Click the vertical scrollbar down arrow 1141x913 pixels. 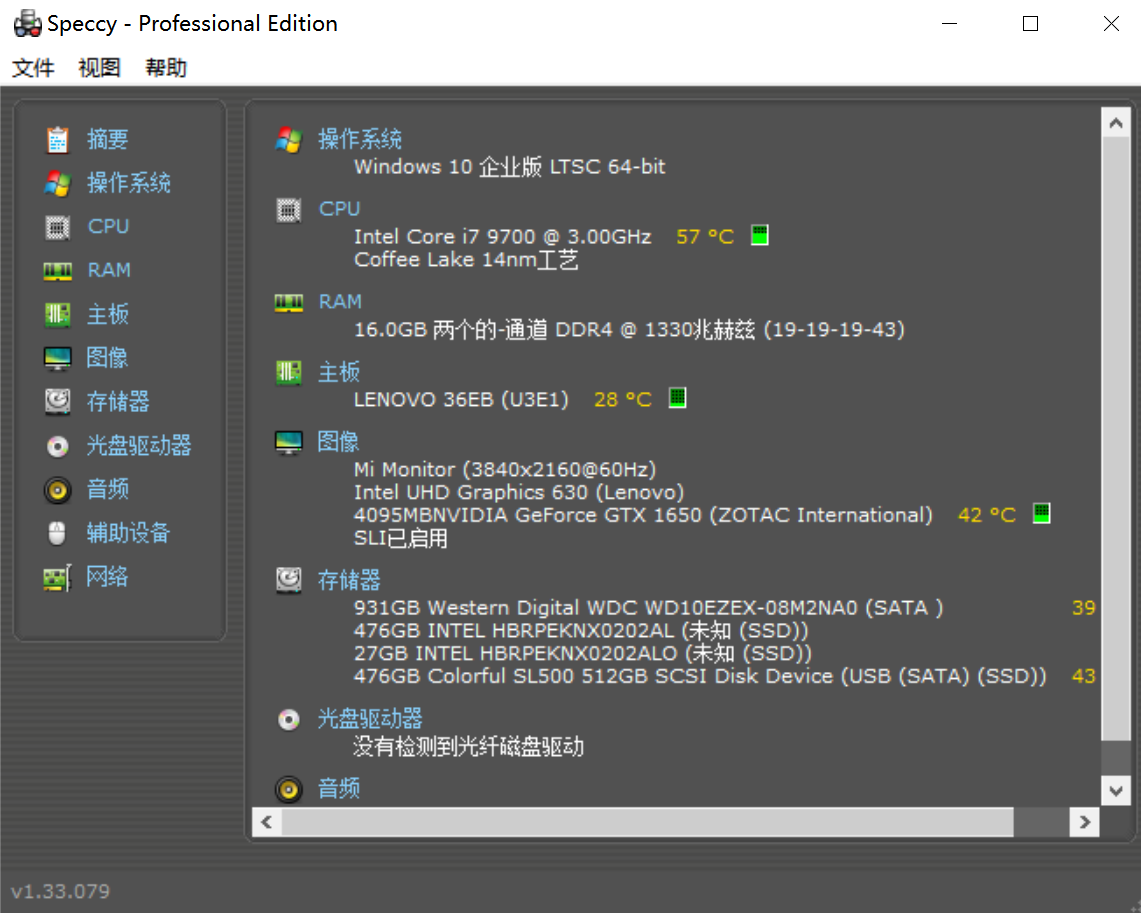[1116, 790]
